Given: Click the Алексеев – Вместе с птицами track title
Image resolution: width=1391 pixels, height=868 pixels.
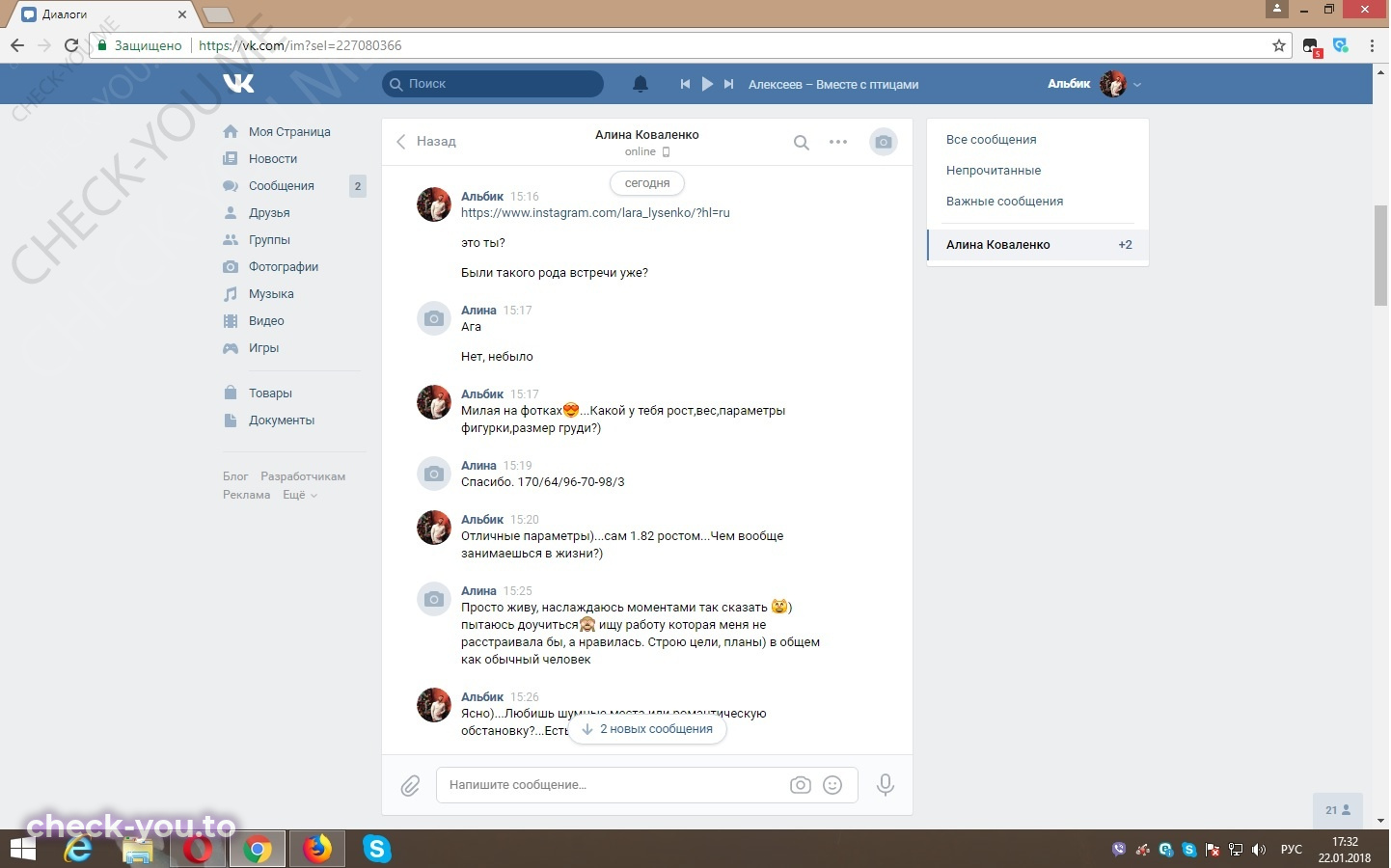Looking at the screenshot, I should [833, 84].
